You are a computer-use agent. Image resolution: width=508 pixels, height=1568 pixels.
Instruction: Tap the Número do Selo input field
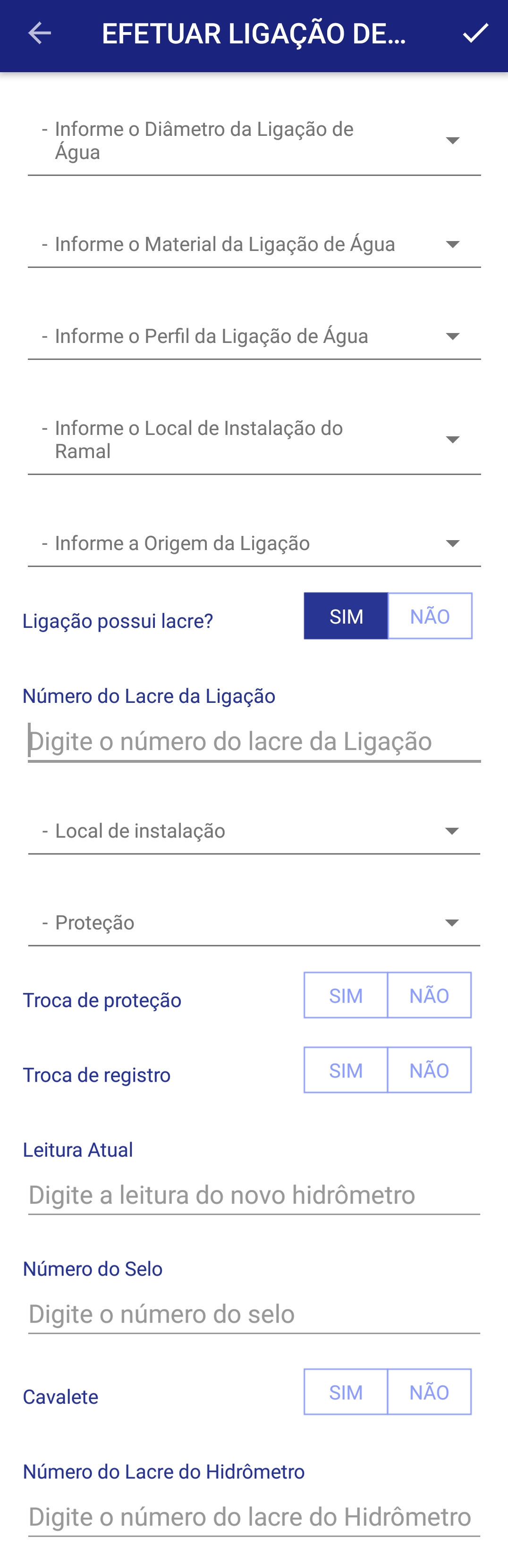[254, 1314]
